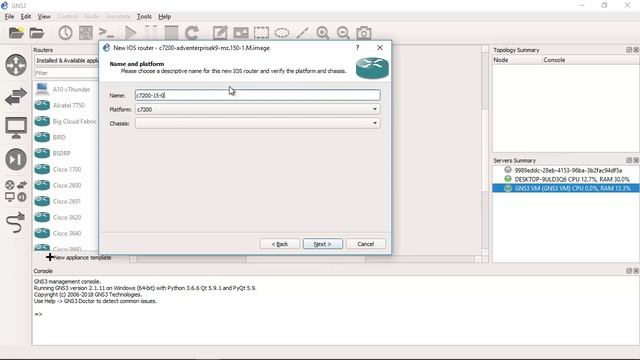
Task: Open new blank project icon
Action: 16,33
